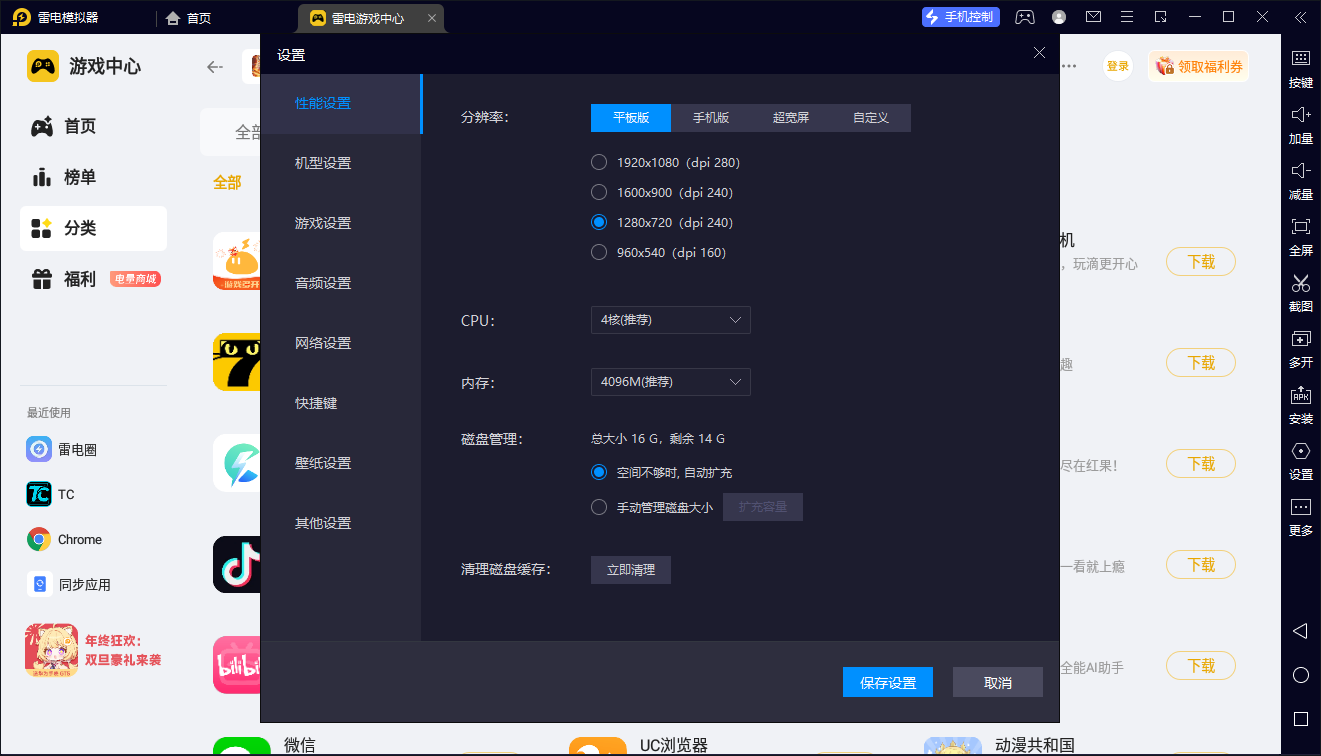Open the 音频设置 settings section
The image size is (1321, 756).
[321, 282]
